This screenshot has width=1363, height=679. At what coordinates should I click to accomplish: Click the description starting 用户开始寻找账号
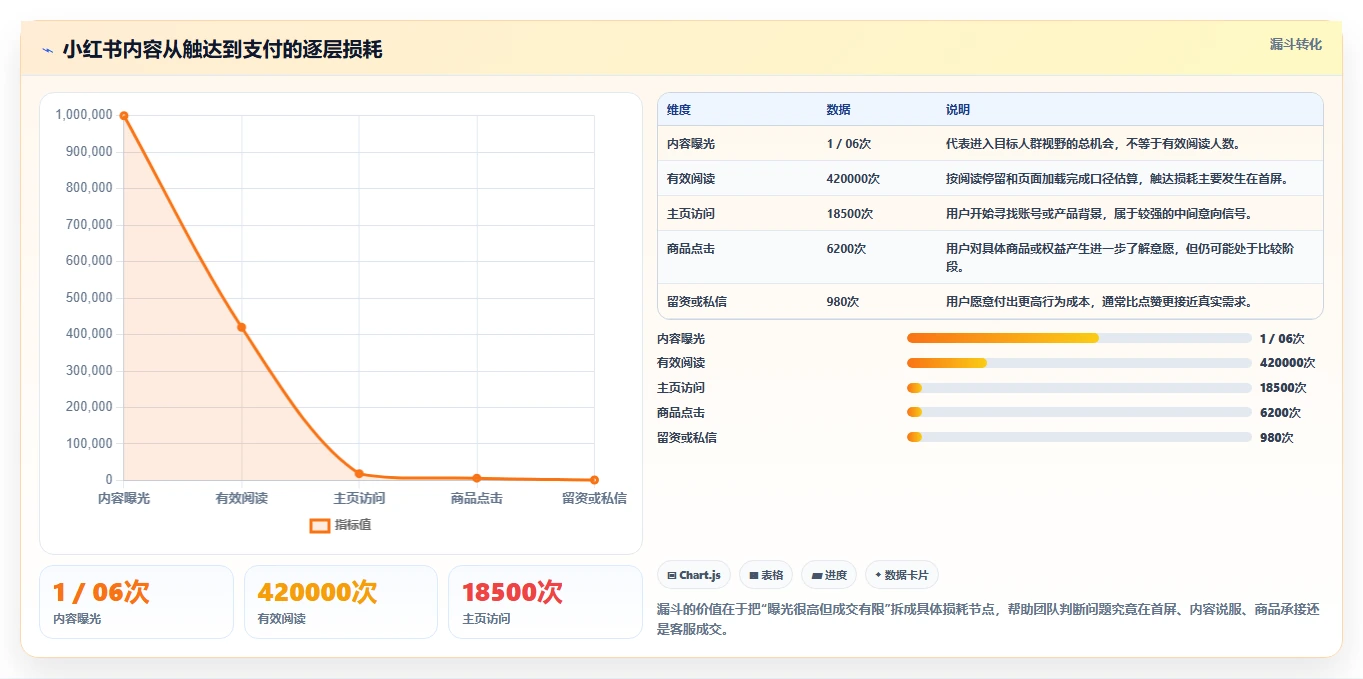tap(1099, 214)
